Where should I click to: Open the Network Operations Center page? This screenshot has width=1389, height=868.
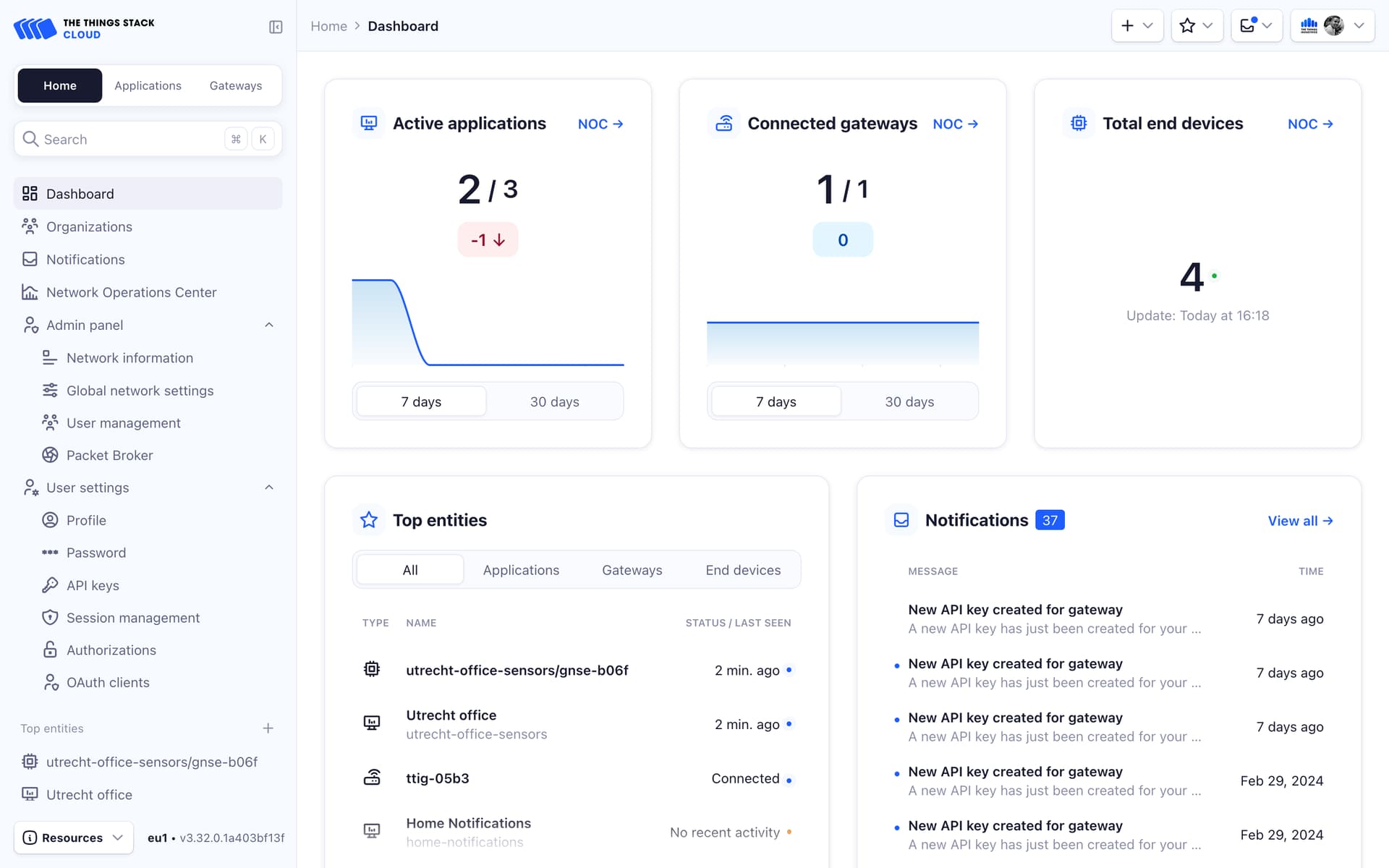[x=131, y=292]
